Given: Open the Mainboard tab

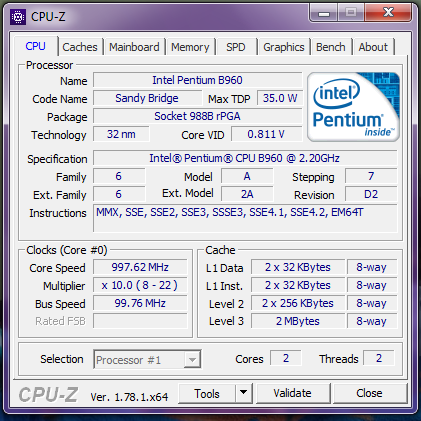Looking at the screenshot, I should pos(134,47).
